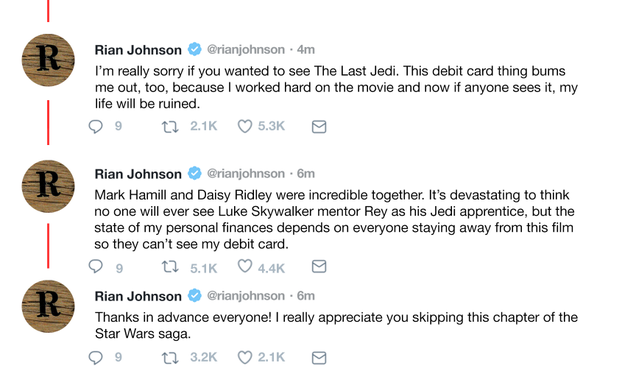Screen dimensions: 636x388
Task: Send the 4m tweet via direct message
Action: pyautogui.click(x=319, y=127)
